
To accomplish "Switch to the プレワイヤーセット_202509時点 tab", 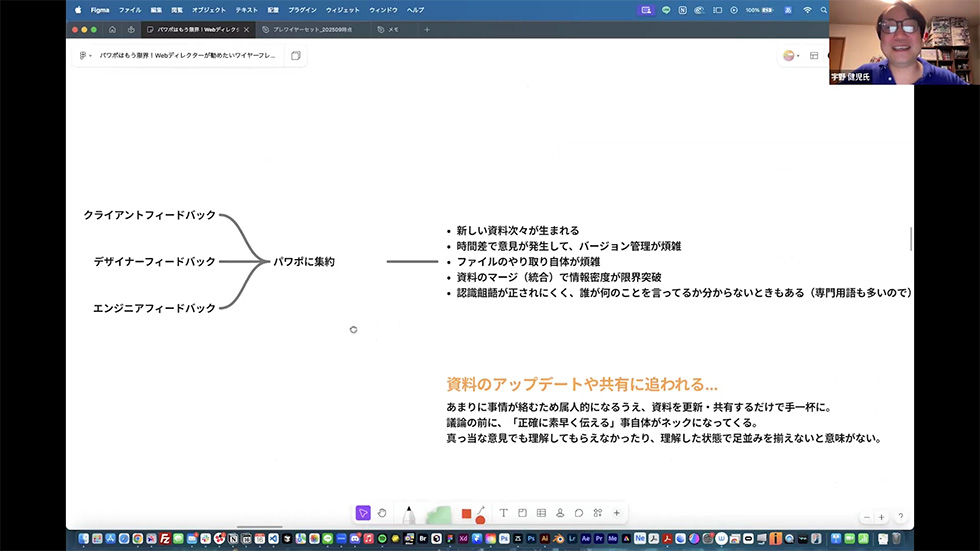I will (x=312, y=29).
